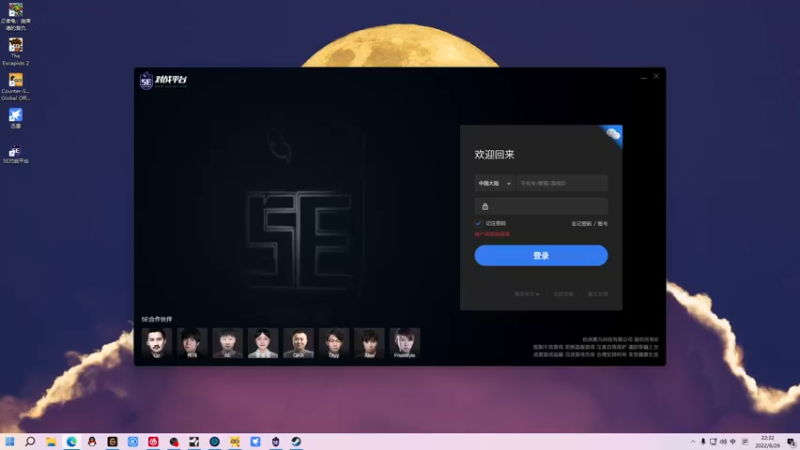Viewport: 800px width, 450px height.
Task: Focus the phone/email/game ID input field
Action: 562,183
